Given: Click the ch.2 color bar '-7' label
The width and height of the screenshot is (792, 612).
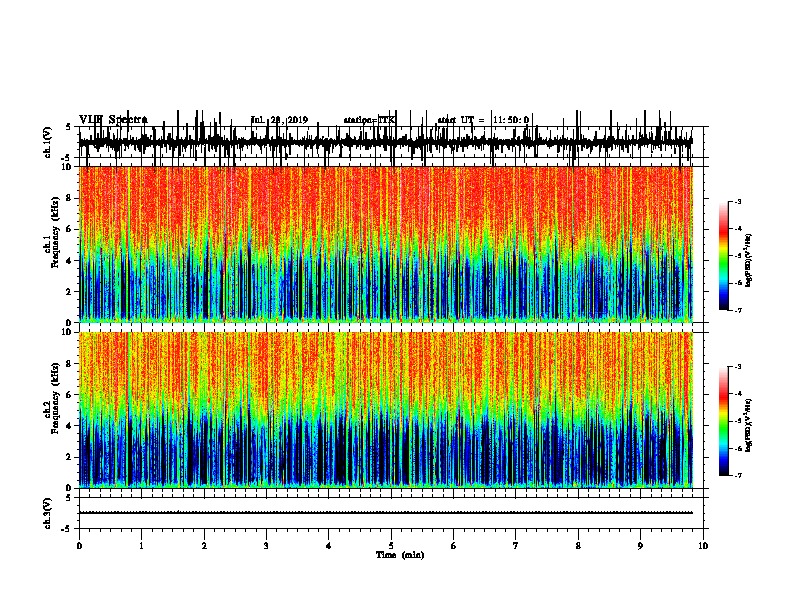Looking at the screenshot, I should (737, 475).
